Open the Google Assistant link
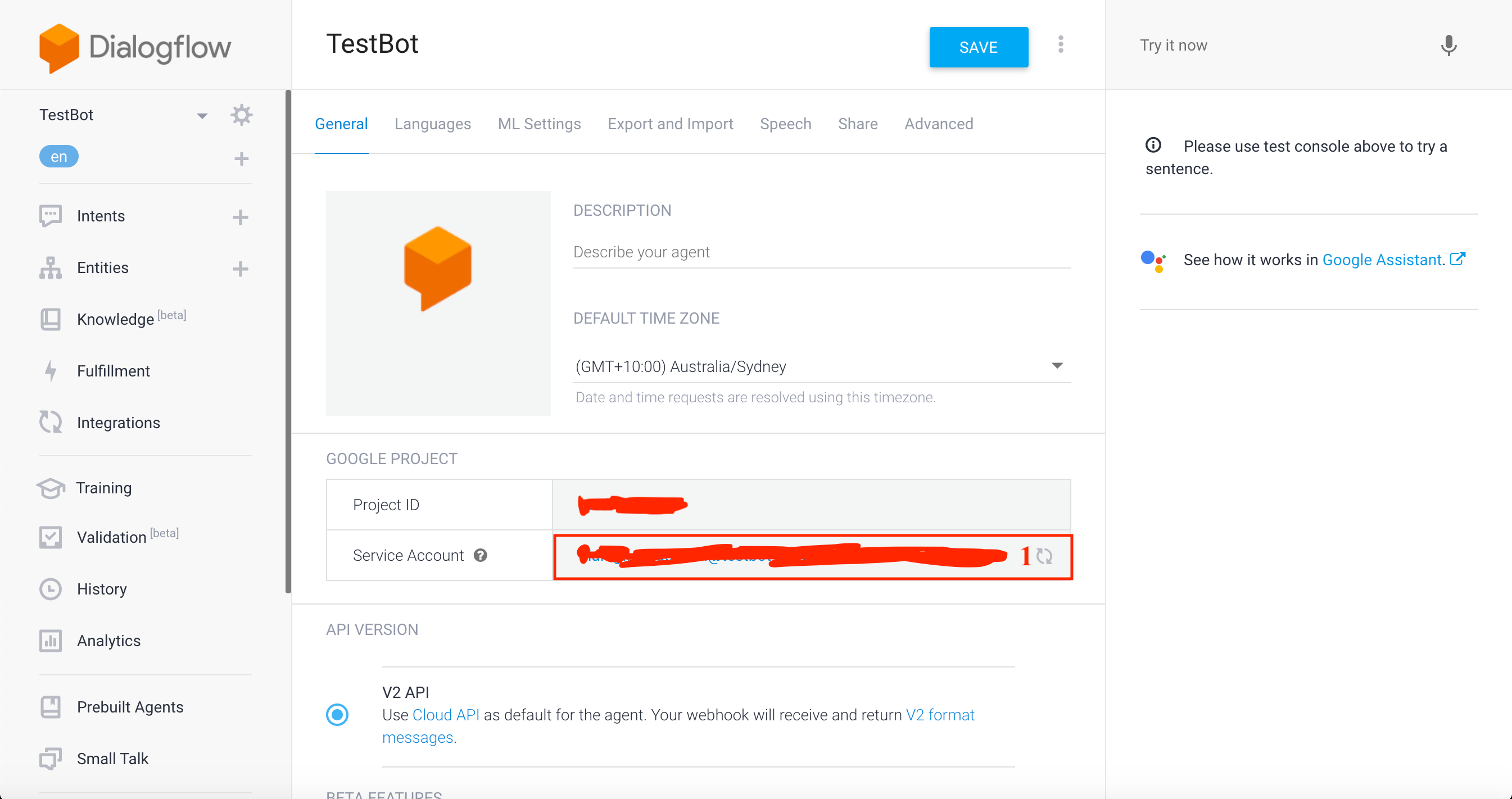 point(1382,259)
